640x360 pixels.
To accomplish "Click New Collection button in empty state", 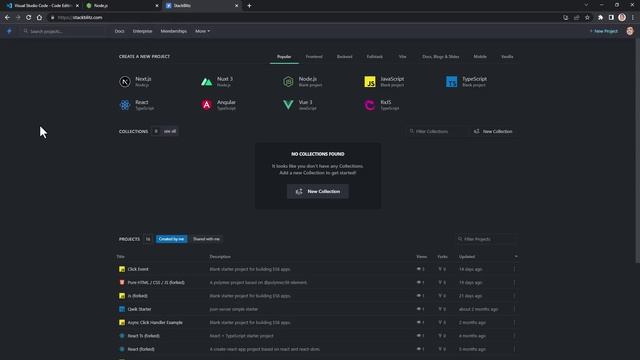I will pyautogui.click(x=318, y=191).
